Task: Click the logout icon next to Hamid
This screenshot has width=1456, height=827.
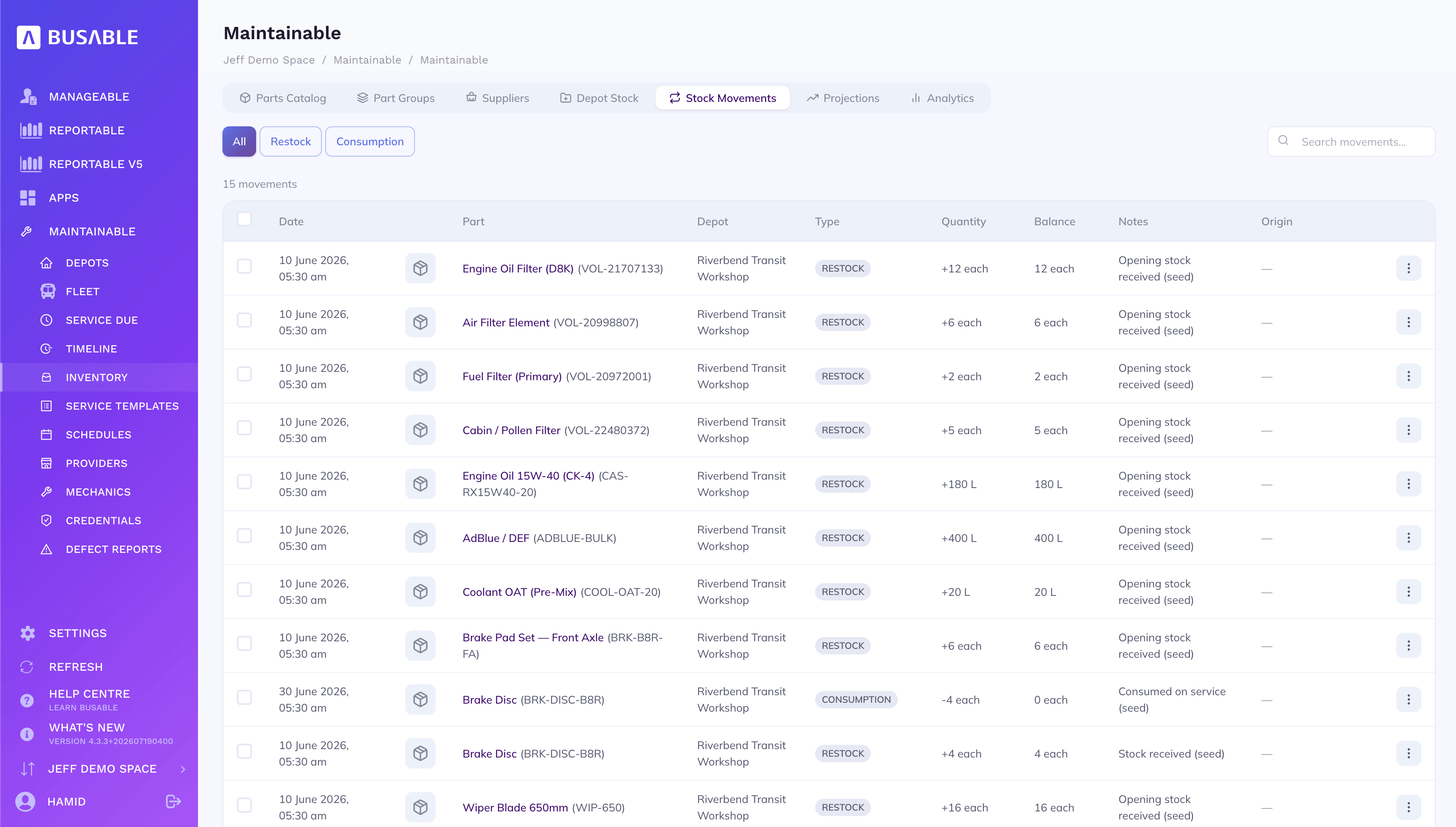Action: point(173,801)
